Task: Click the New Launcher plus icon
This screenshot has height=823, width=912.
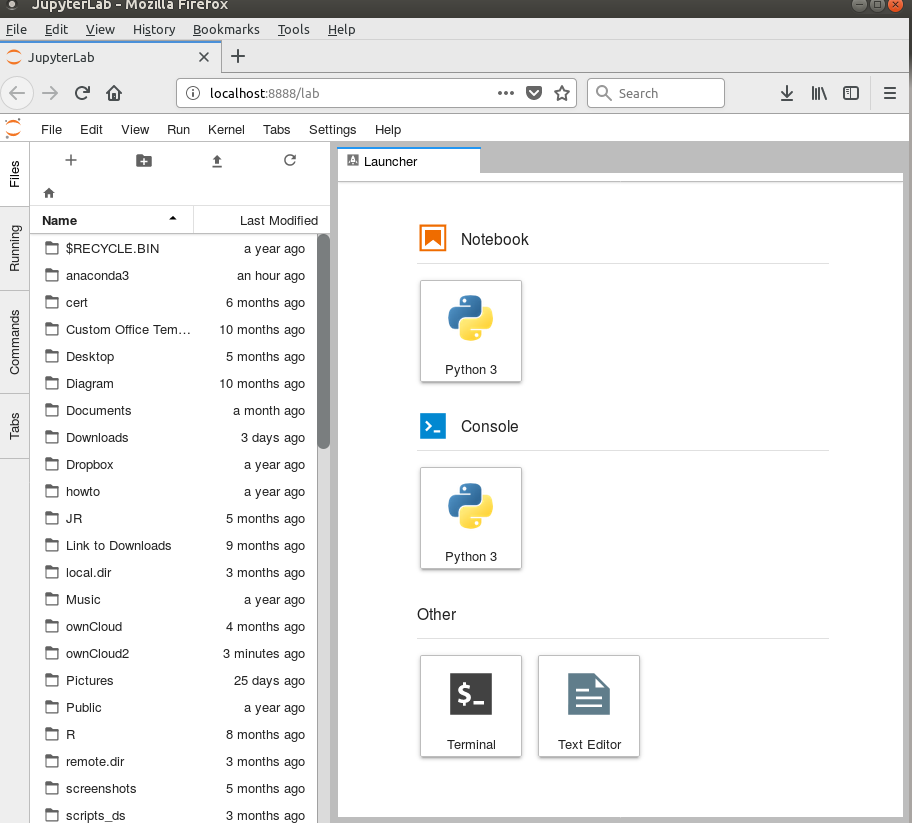Action: (x=71, y=160)
